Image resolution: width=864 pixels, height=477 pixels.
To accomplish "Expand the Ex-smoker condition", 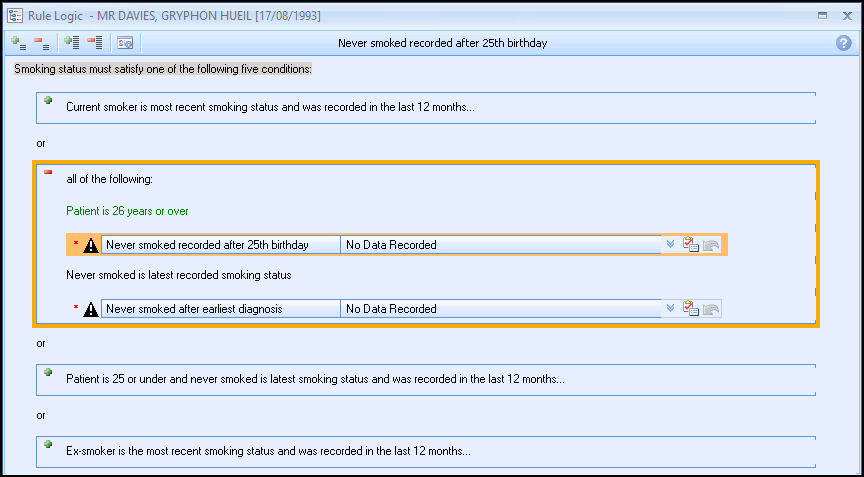I will click(47, 444).
